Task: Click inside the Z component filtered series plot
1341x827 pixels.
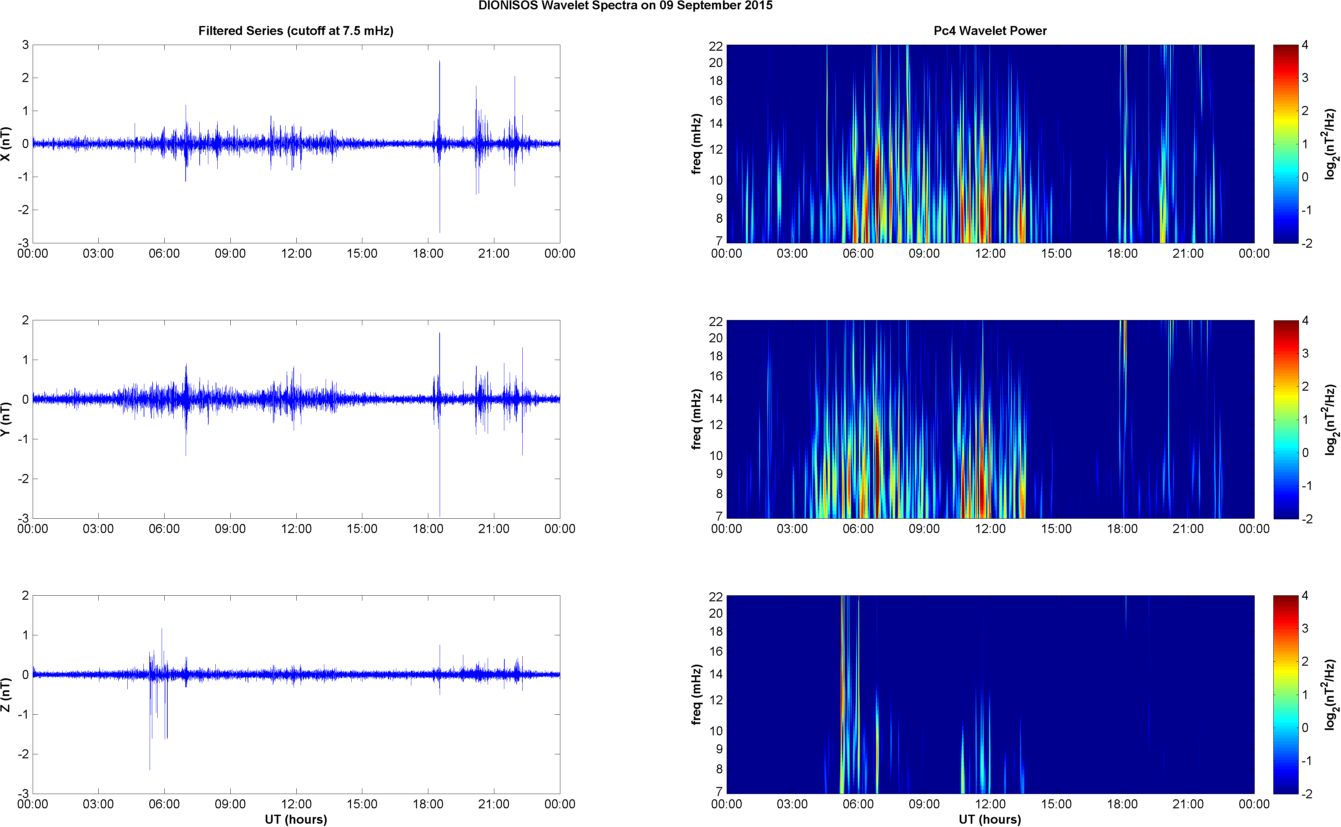Action: click(297, 694)
